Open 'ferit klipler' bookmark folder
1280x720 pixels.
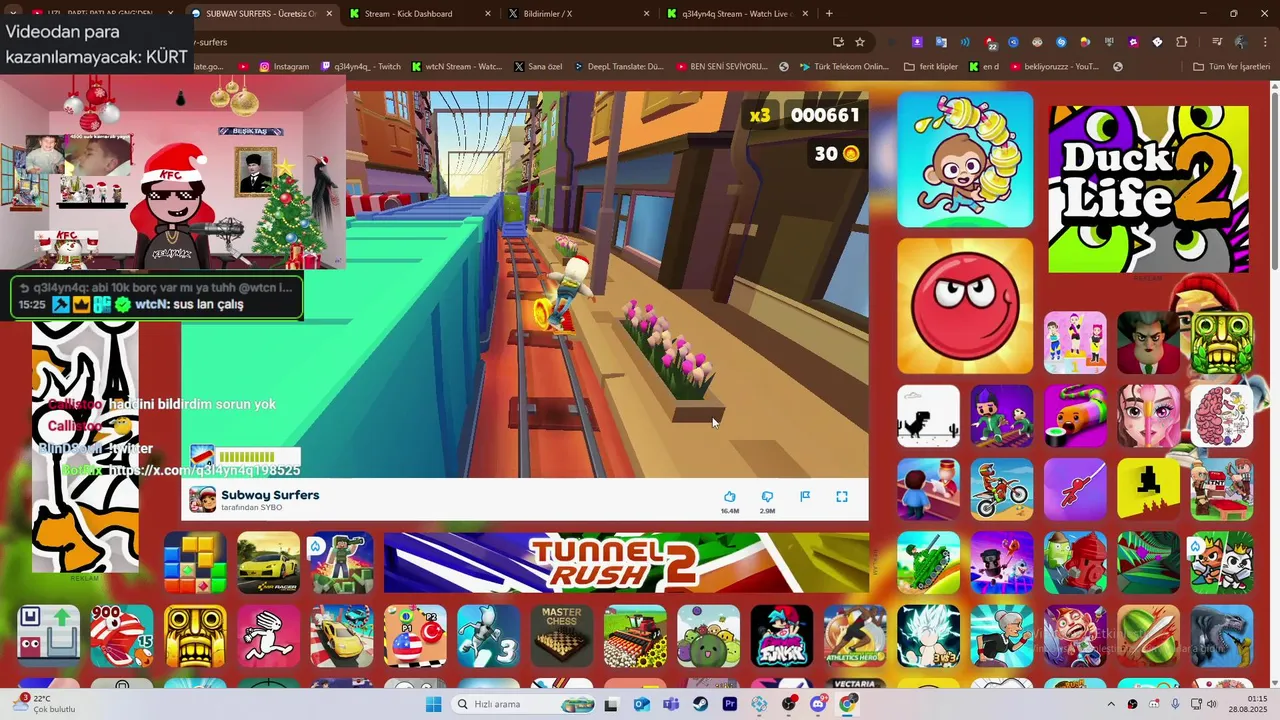930,67
